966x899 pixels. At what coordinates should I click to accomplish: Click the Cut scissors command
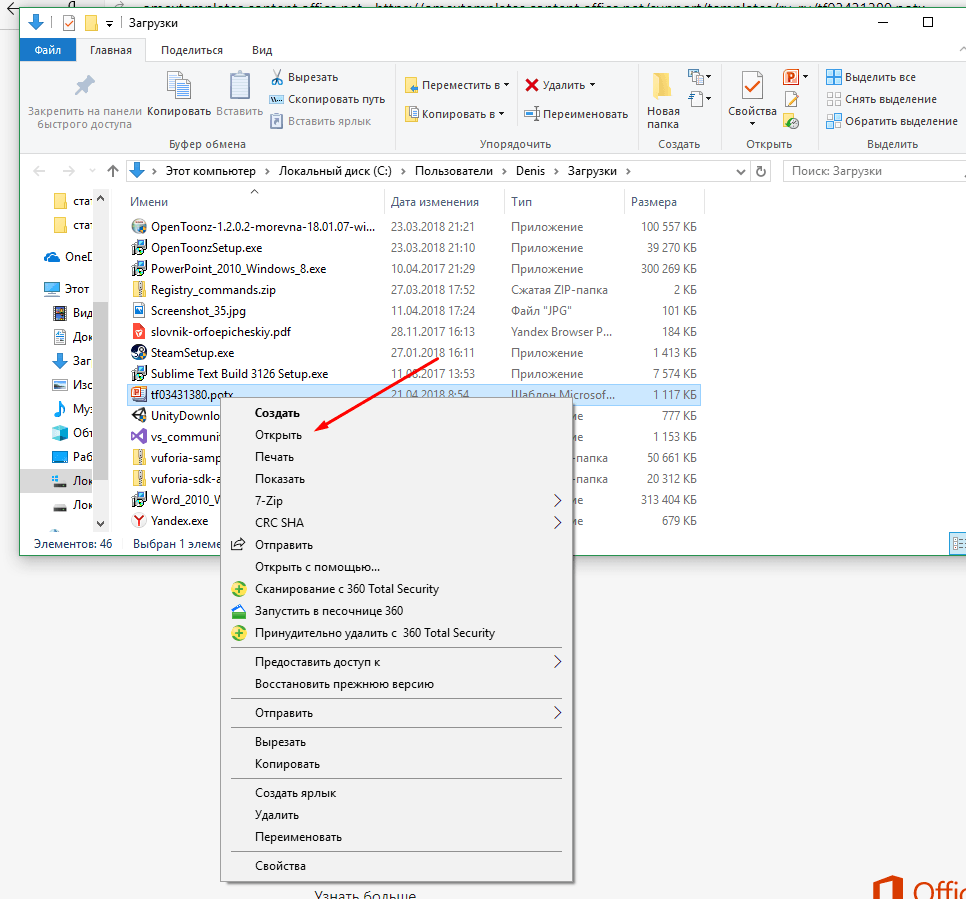coord(305,77)
